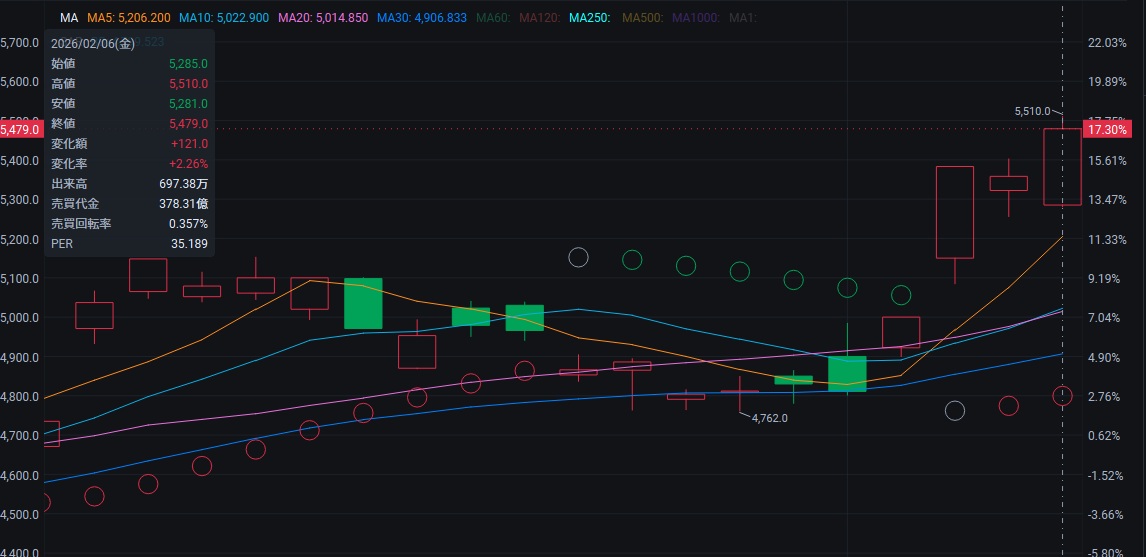Click the 4,762.0 low price marker
This screenshot has width=1146, height=557.
coord(770,418)
